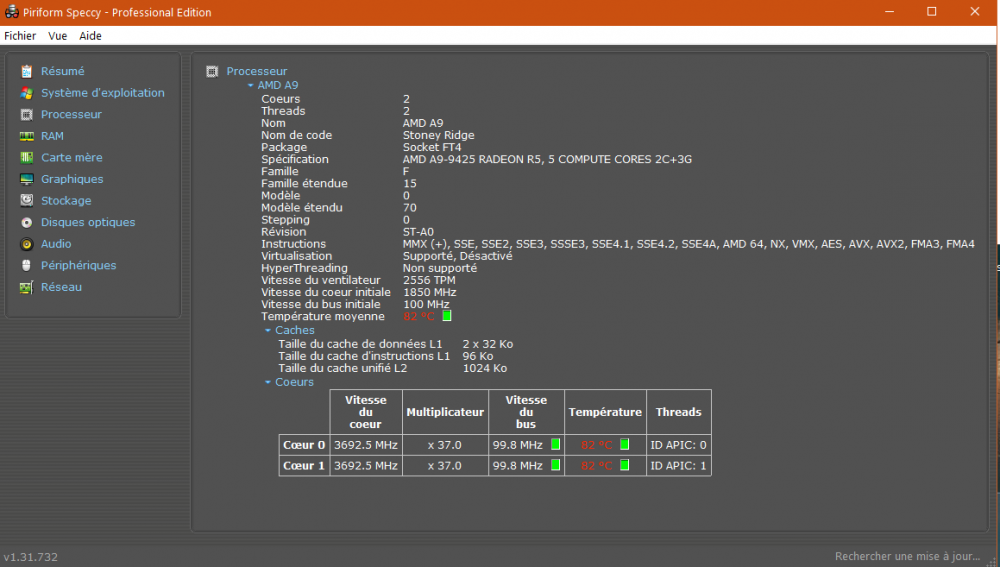Open Graphiques using the monitor icon
Viewport: 1000px width, 567px height.
[x=26, y=179]
